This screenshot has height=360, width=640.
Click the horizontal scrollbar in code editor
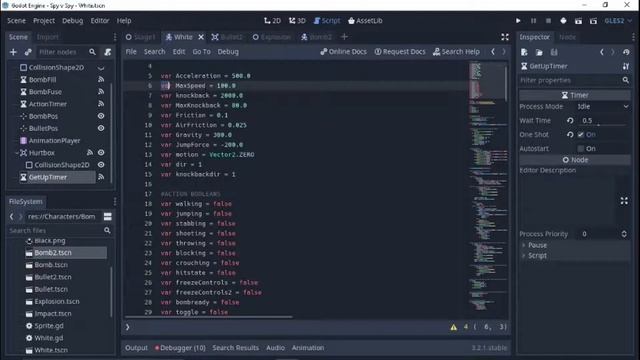[x=209, y=316]
